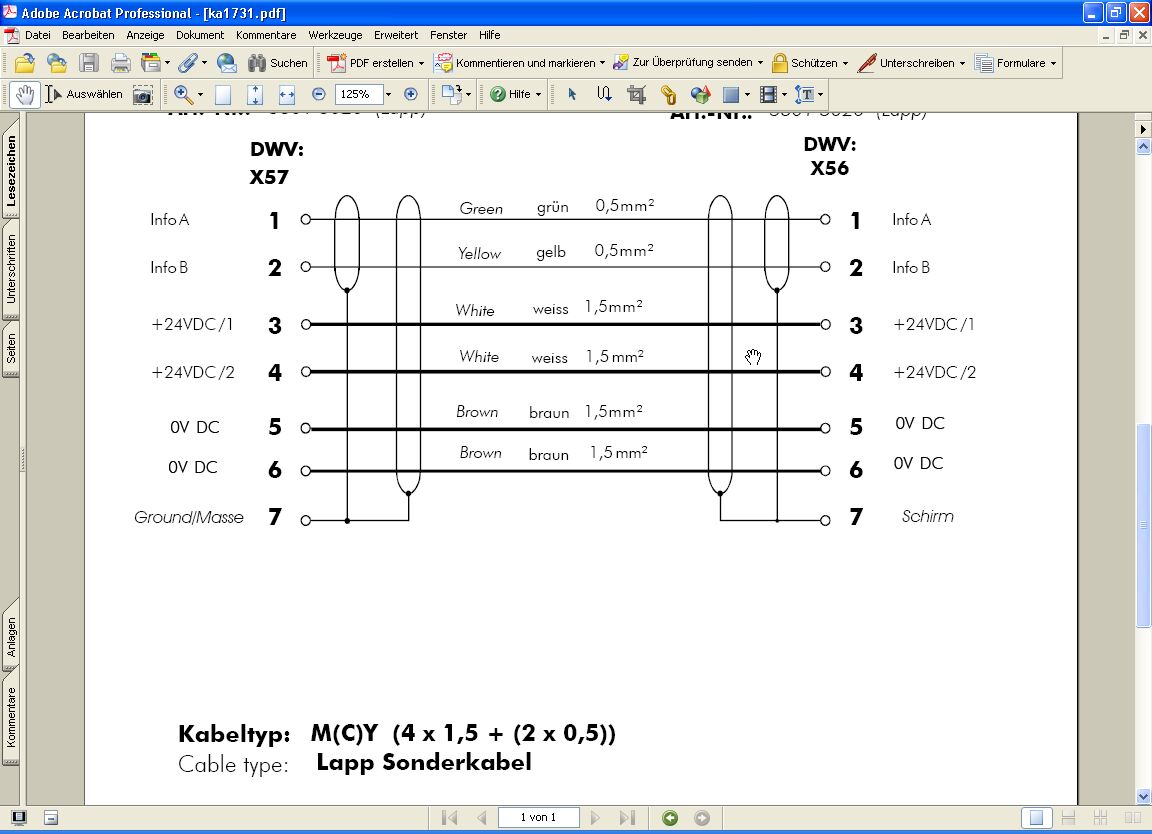Select the Snapshot camera tool

tap(143, 95)
